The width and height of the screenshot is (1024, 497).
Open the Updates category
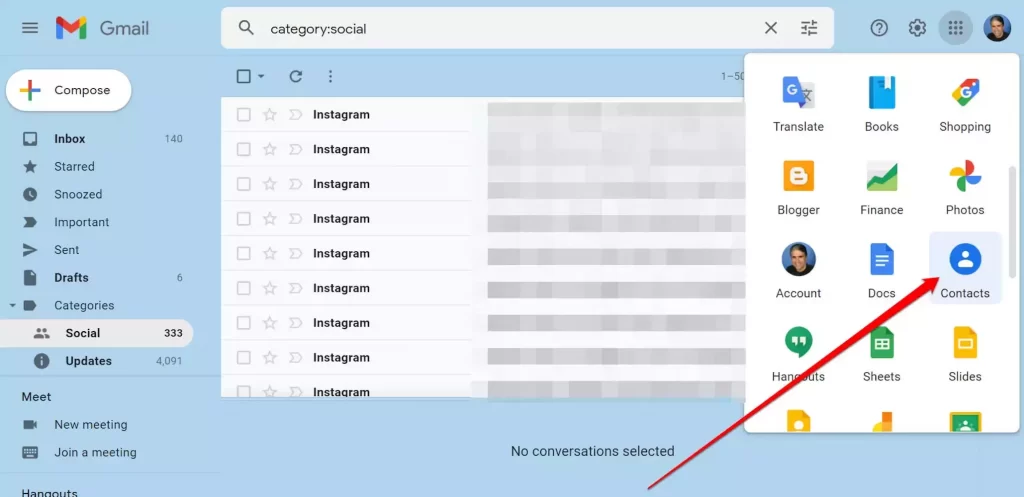point(88,361)
